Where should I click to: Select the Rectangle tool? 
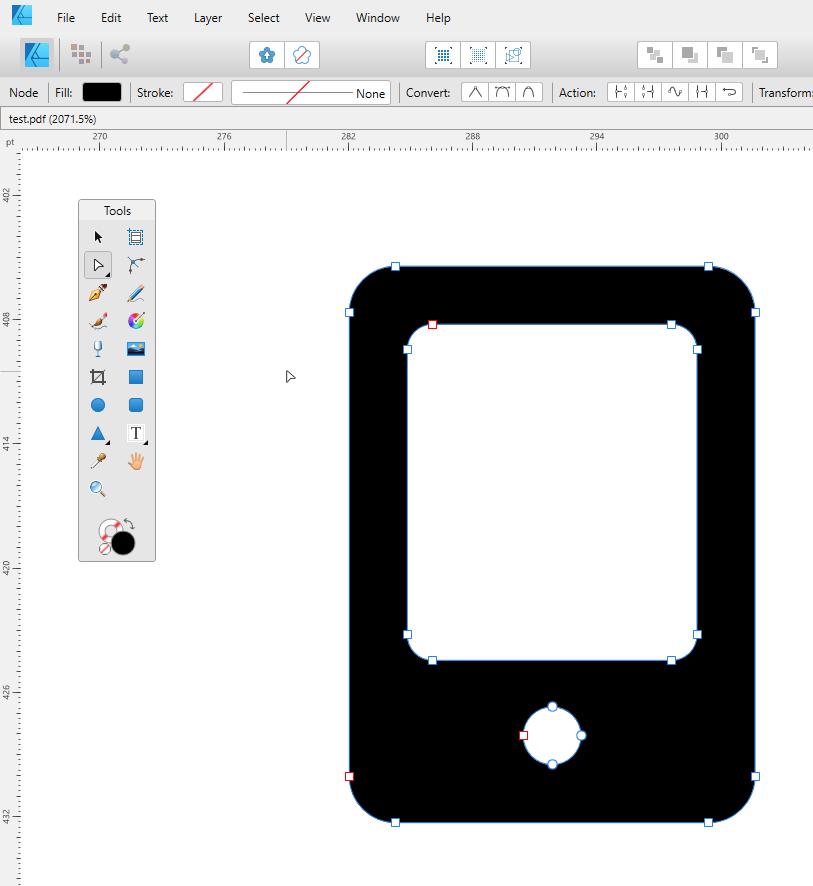[136, 377]
